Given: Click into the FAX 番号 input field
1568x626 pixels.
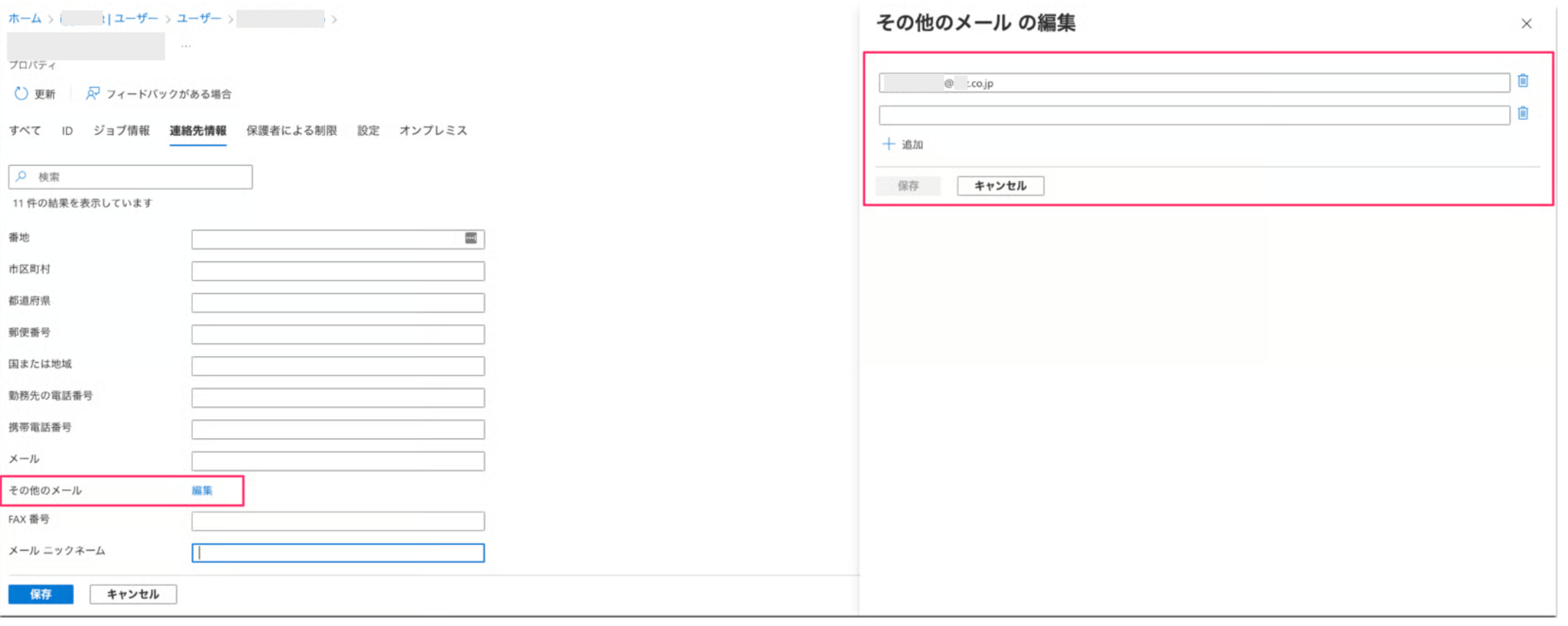Looking at the screenshot, I should [338, 522].
